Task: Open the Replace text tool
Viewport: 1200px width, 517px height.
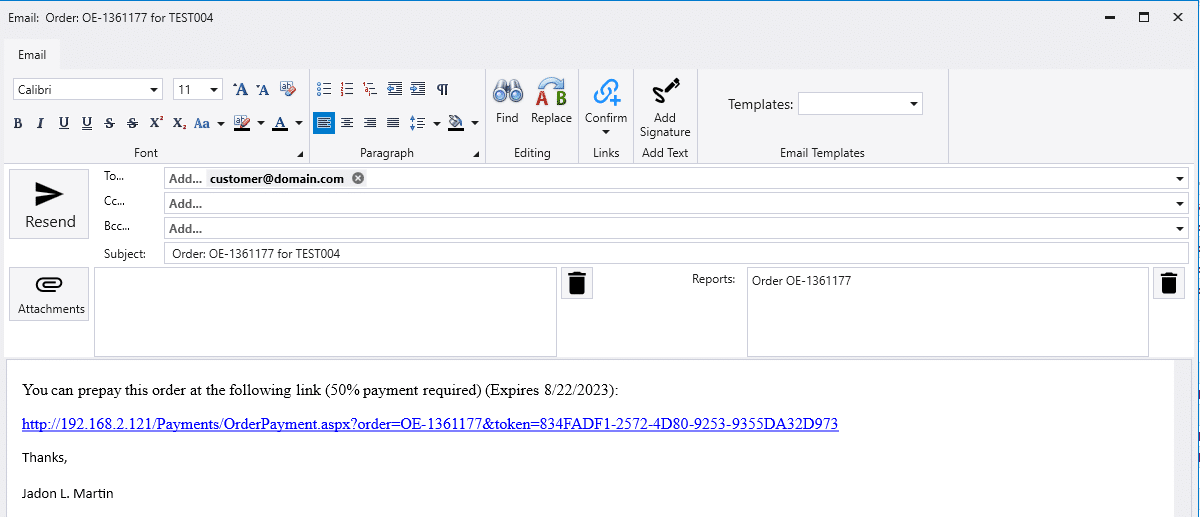Action: click(551, 101)
